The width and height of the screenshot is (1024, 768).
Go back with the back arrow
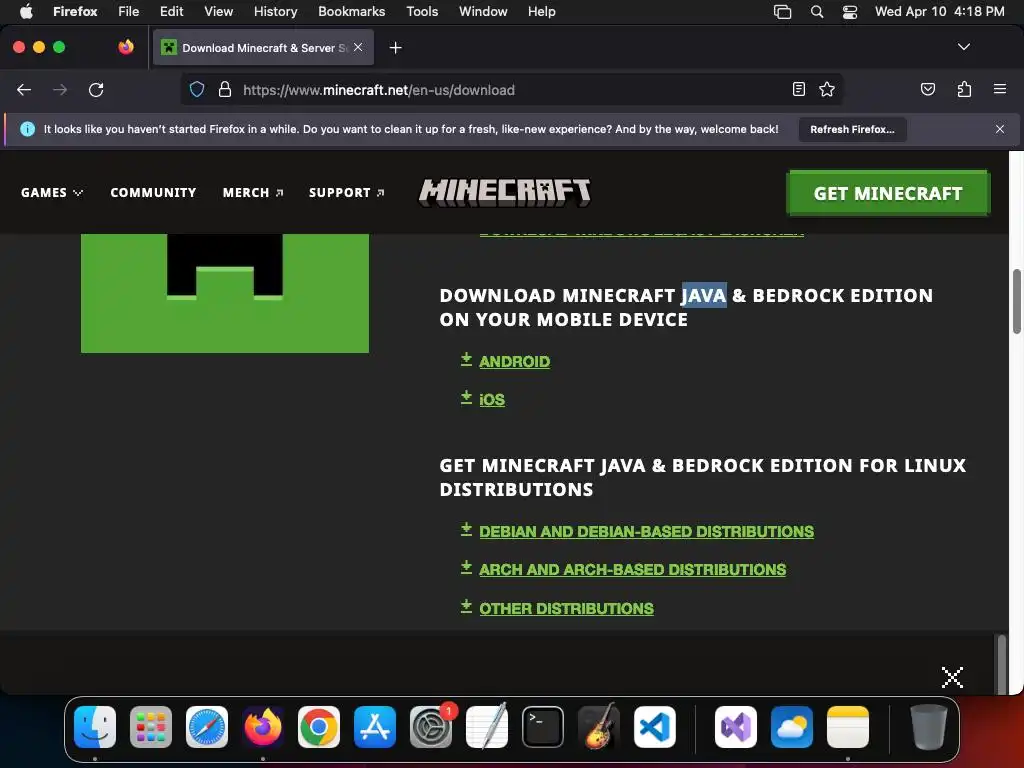24,89
